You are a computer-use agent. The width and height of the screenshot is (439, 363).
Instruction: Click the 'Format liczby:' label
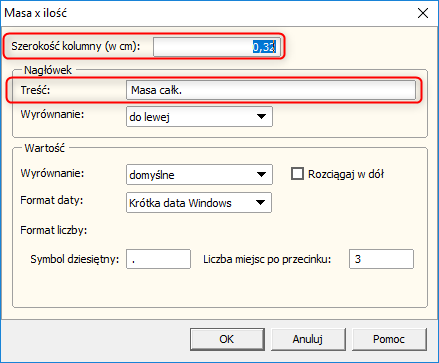(x=54, y=230)
